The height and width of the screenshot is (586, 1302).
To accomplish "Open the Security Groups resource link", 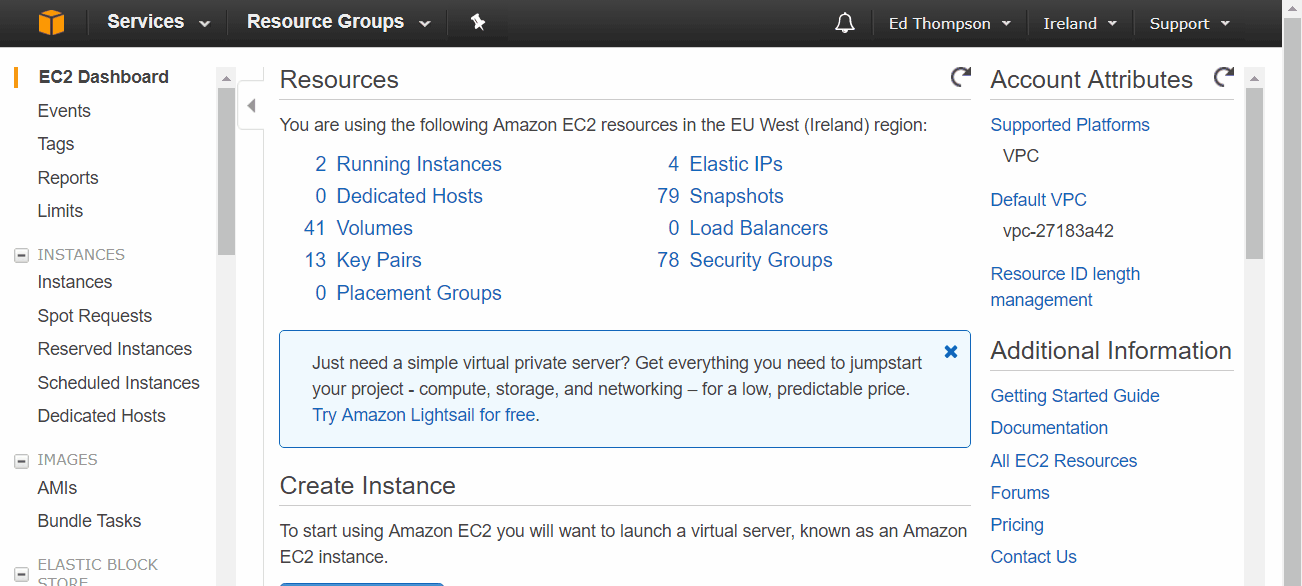I will tap(761, 260).
